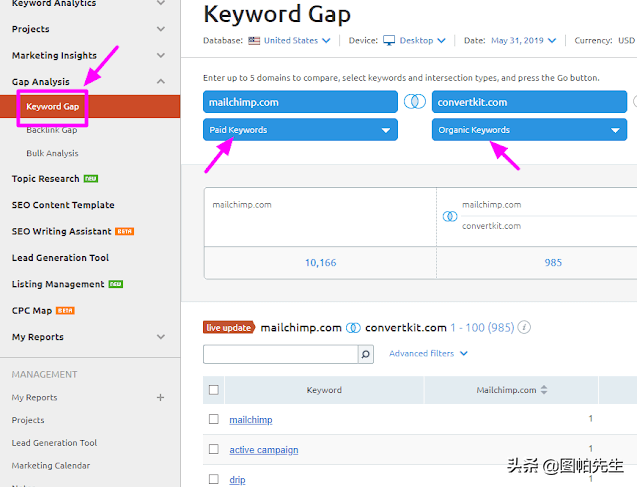This screenshot has width=637, height=487.
Task: Click the BETA badge by SEO Writing Assistant
Action: [x=124, y=232]
